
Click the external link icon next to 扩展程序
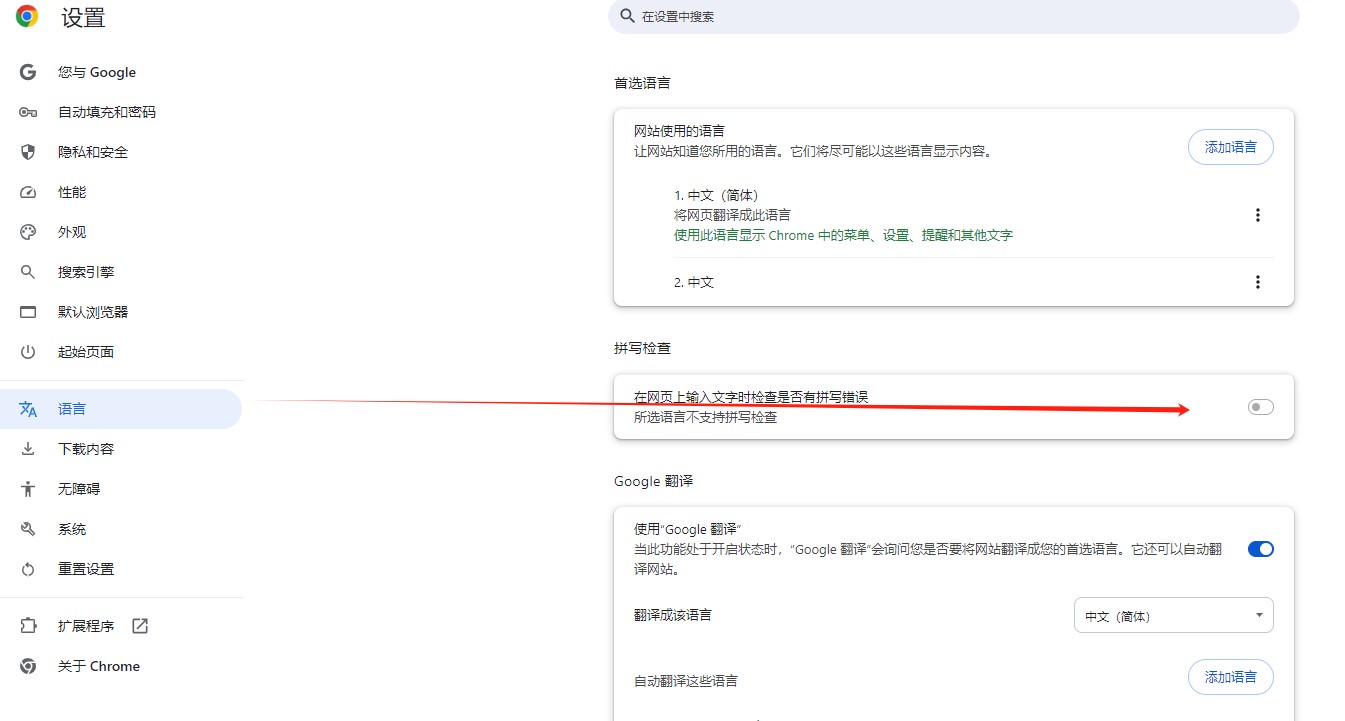[140, 626]
